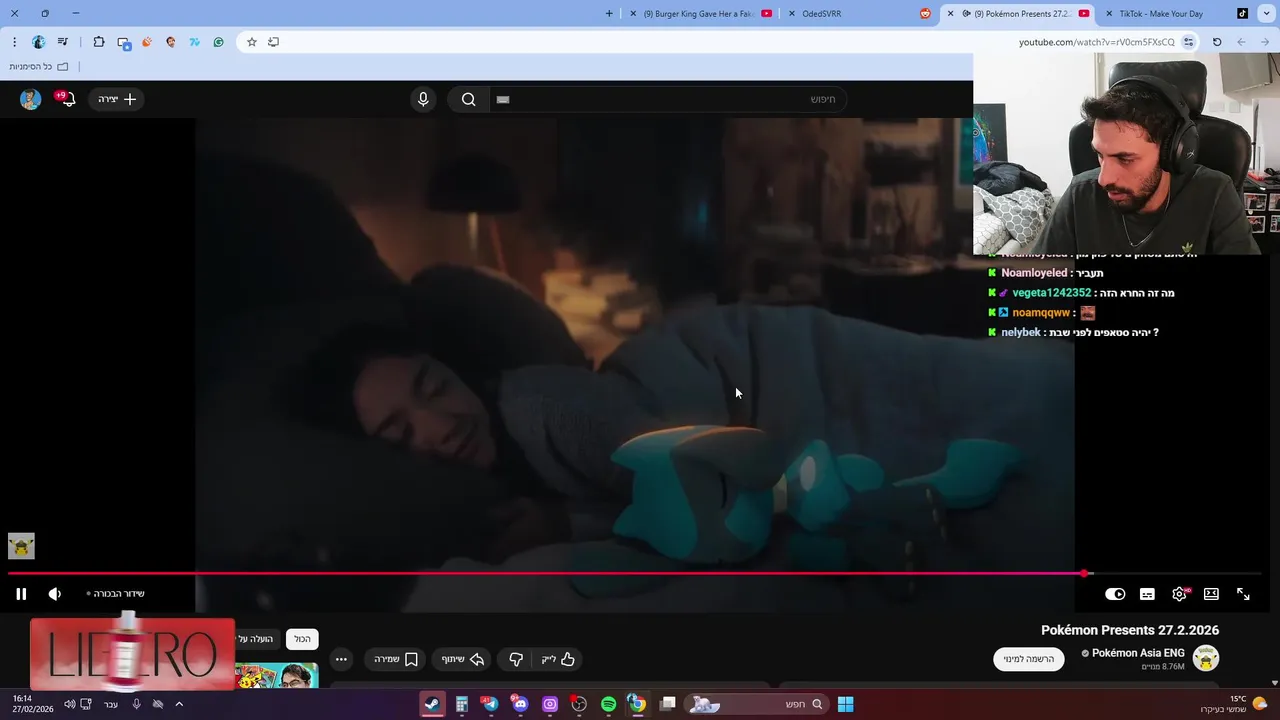Screen dimensions: 1280x720
Task: Click the taskbar search box חפש
Action: pos(757,704)
